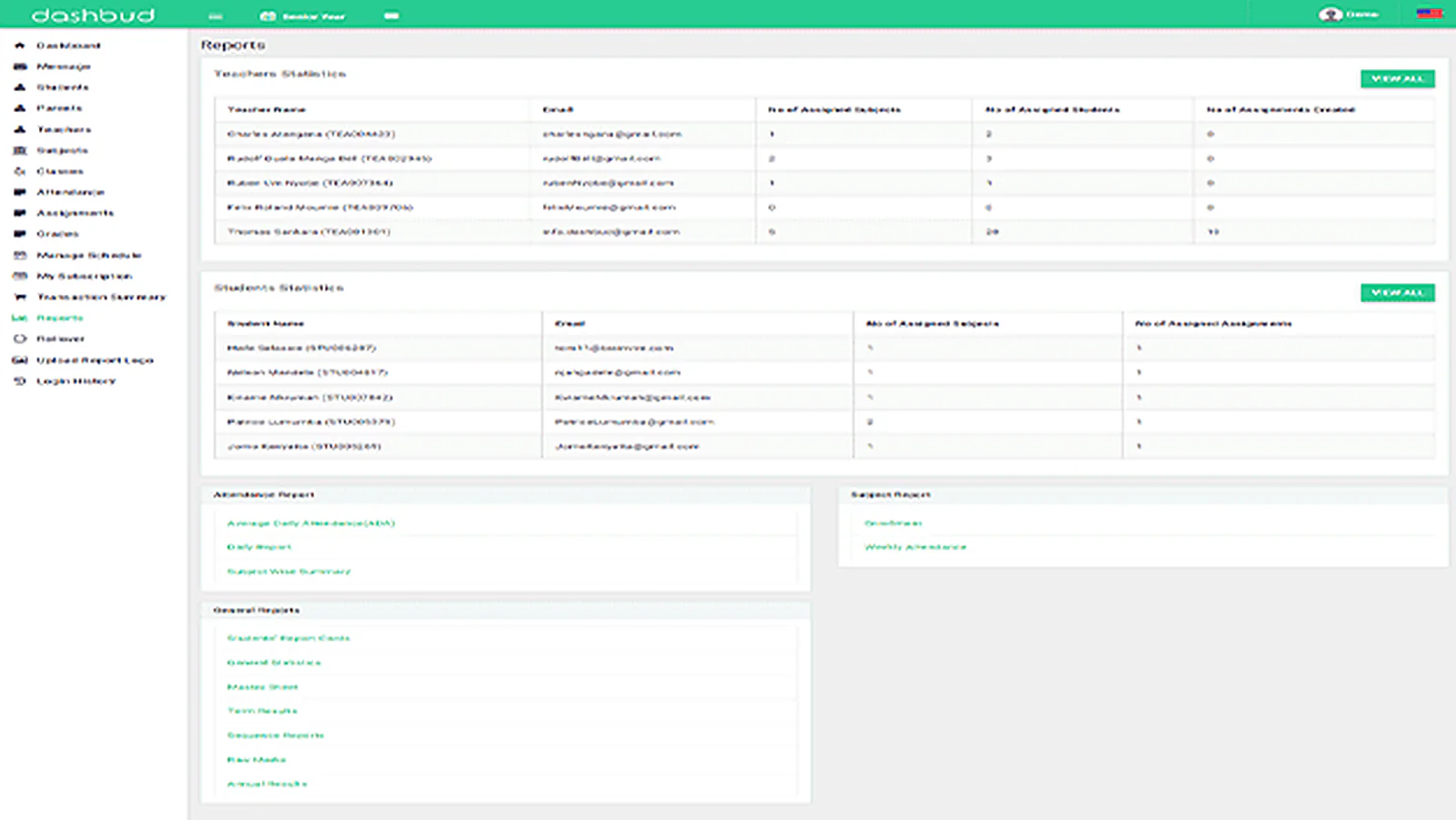
Task: Open Transaction Summary menu entry
Action: pyautogui.click(x=101, y=297)
